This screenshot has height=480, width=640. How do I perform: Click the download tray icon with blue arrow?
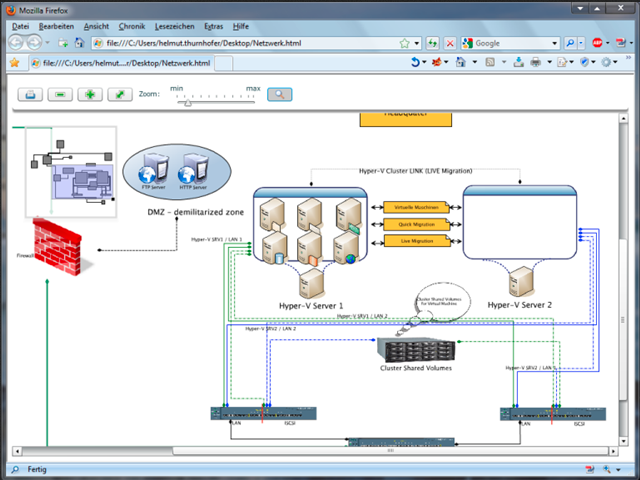(518, 62)
